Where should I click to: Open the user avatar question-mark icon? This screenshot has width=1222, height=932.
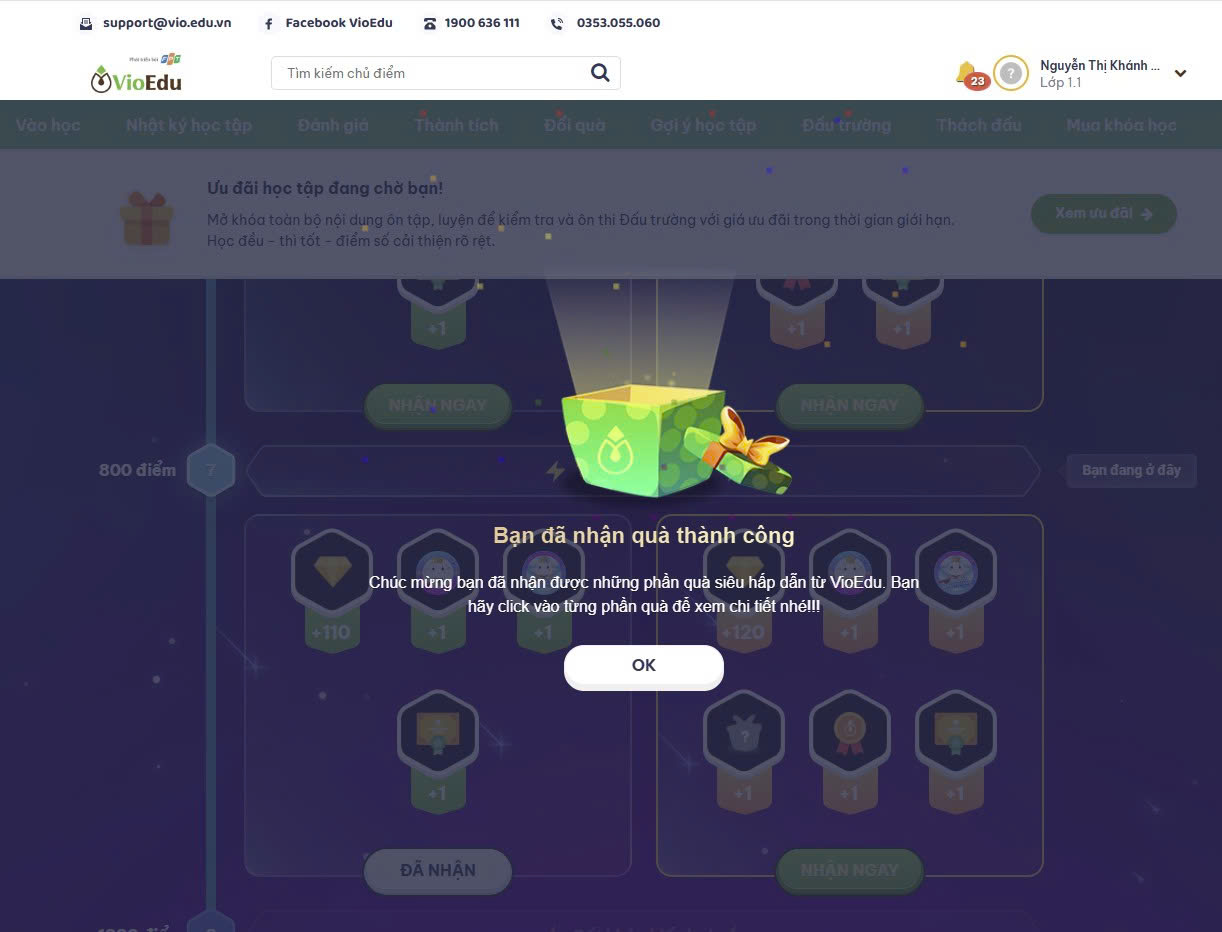click(x=1011, y=73)
